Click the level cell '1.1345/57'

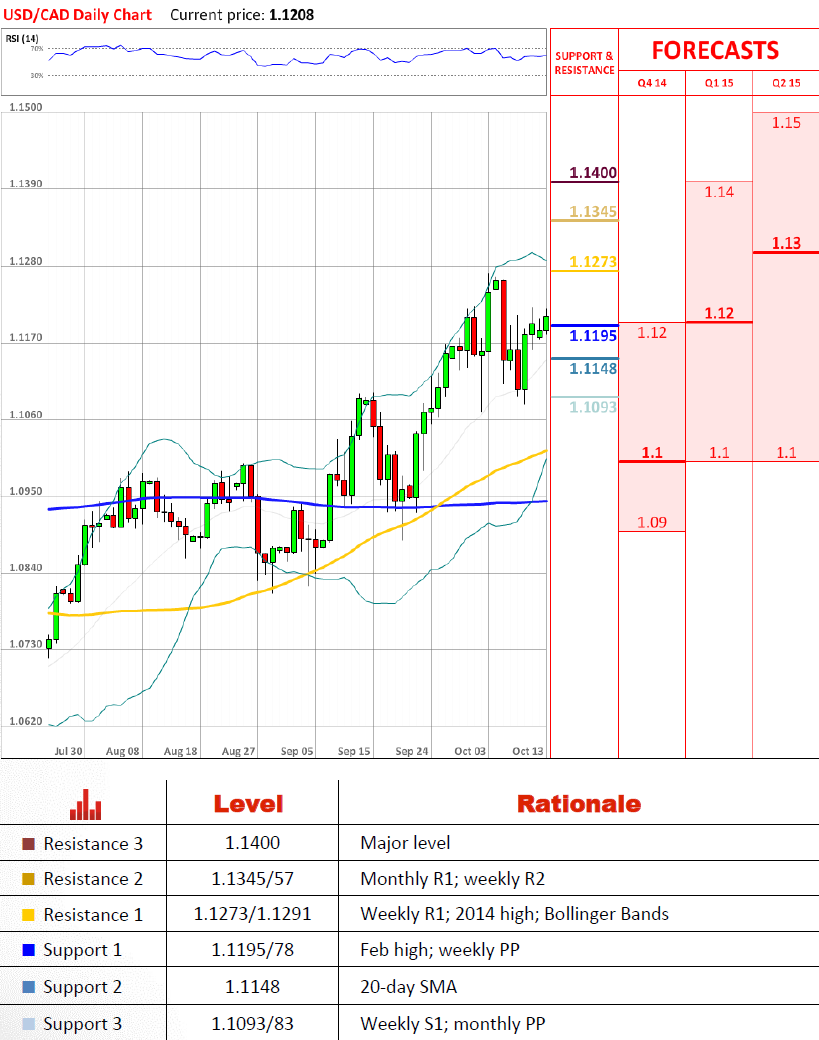tap(252, 879)
